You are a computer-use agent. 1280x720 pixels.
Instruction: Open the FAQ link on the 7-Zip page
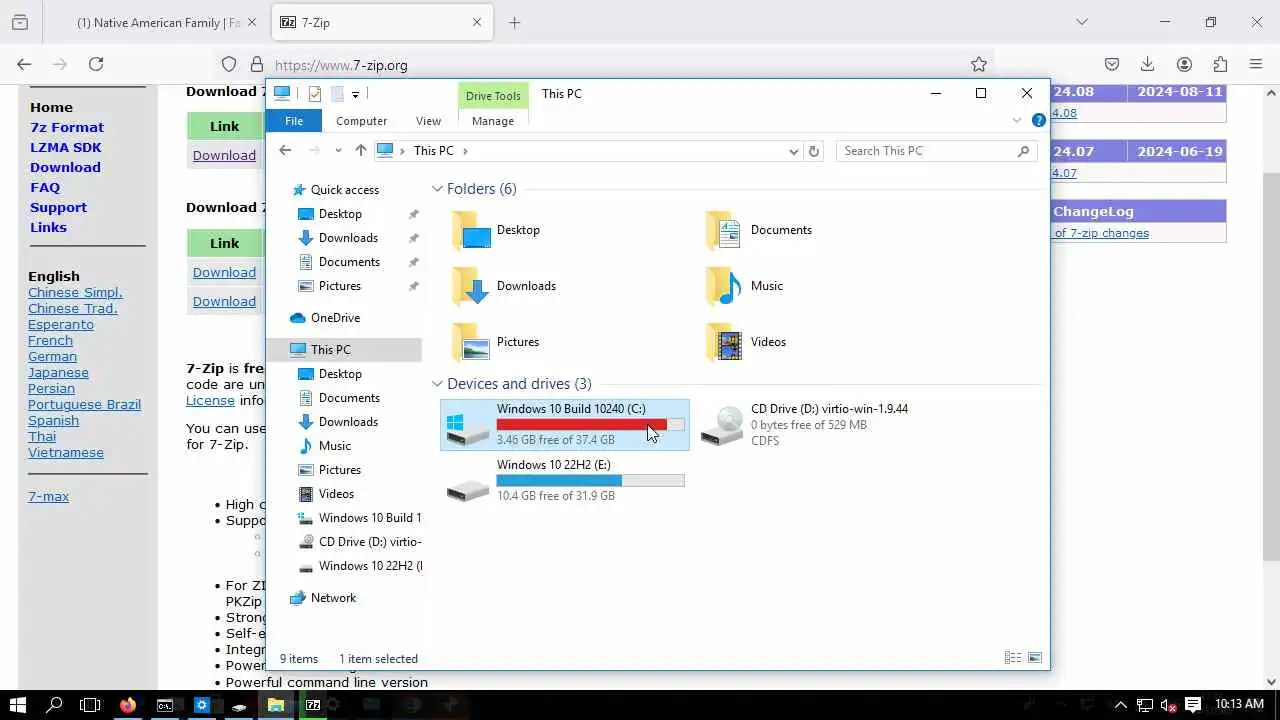click(x=45, y=187)
